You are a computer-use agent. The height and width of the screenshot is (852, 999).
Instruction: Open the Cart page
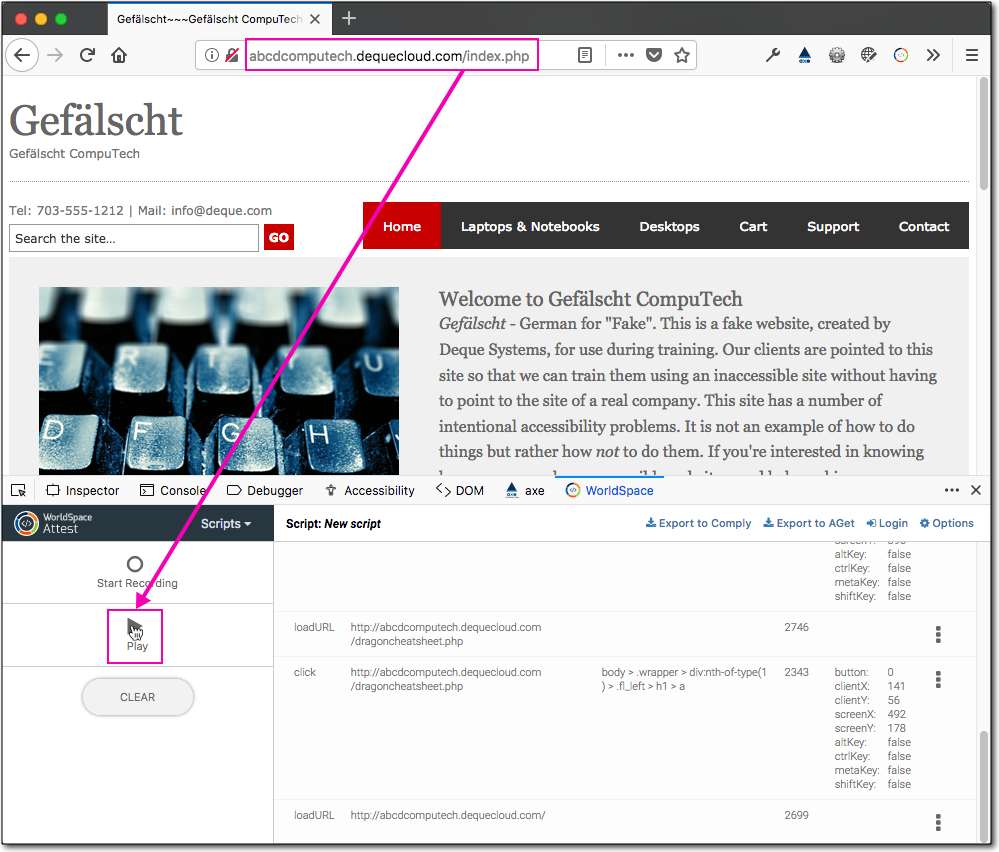pyautogui.click(x=753, y=226)
